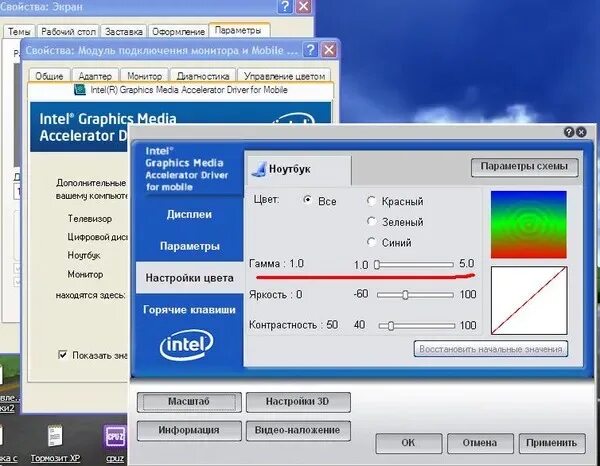Select the Ноутбук display tab

click(x=298, y=169)
